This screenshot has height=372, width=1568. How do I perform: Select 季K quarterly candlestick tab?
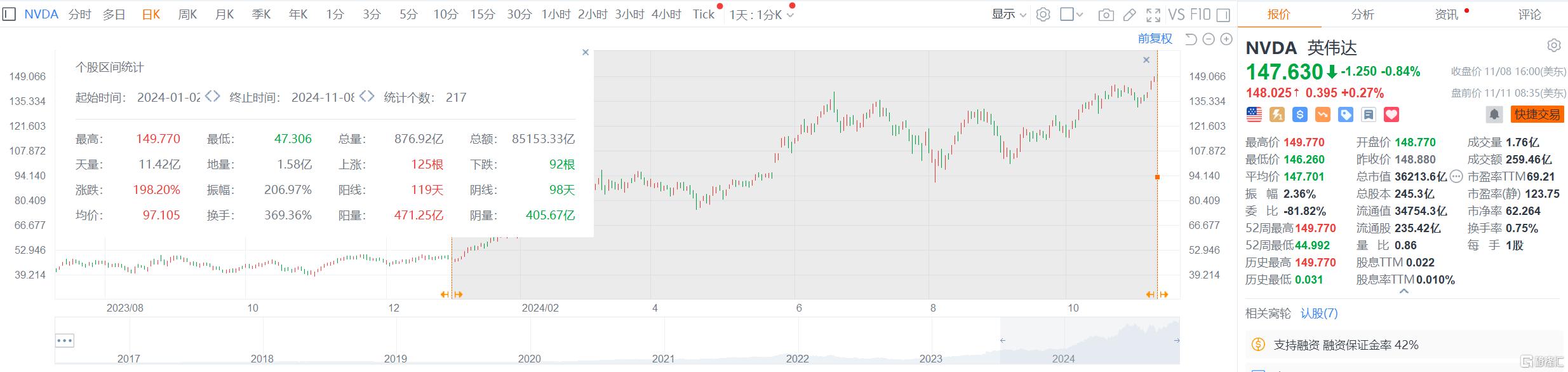click(261, 14)
